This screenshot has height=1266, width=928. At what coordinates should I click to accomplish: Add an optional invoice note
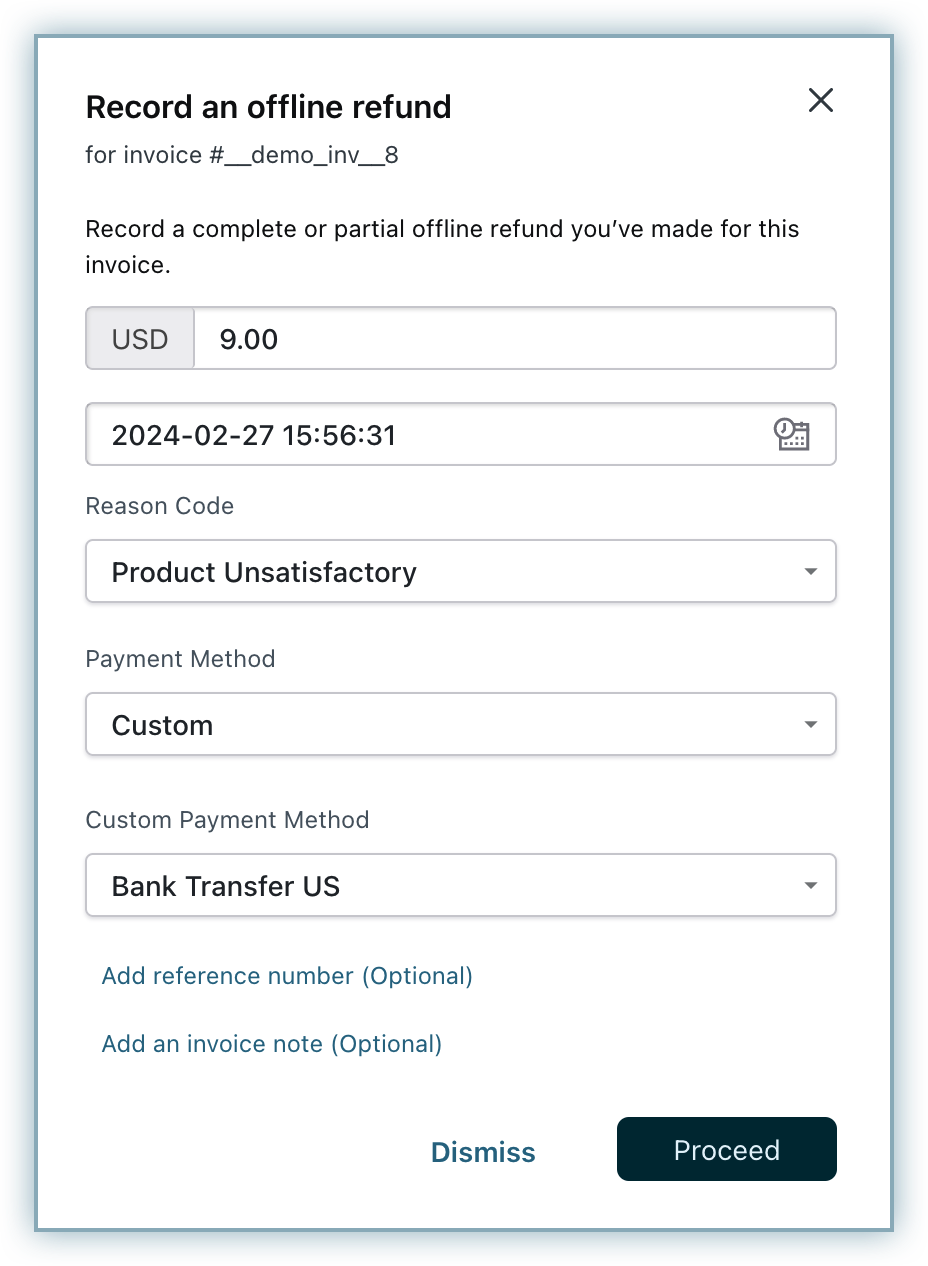click(x=272, y=1044)
